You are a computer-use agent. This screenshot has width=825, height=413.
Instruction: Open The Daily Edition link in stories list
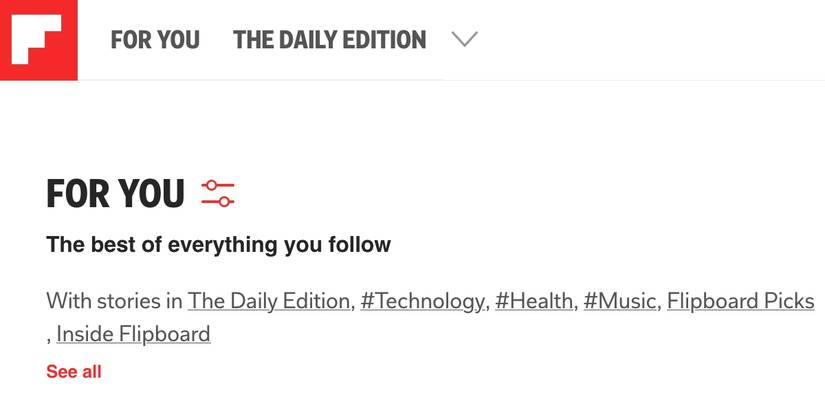coord(269,301)
